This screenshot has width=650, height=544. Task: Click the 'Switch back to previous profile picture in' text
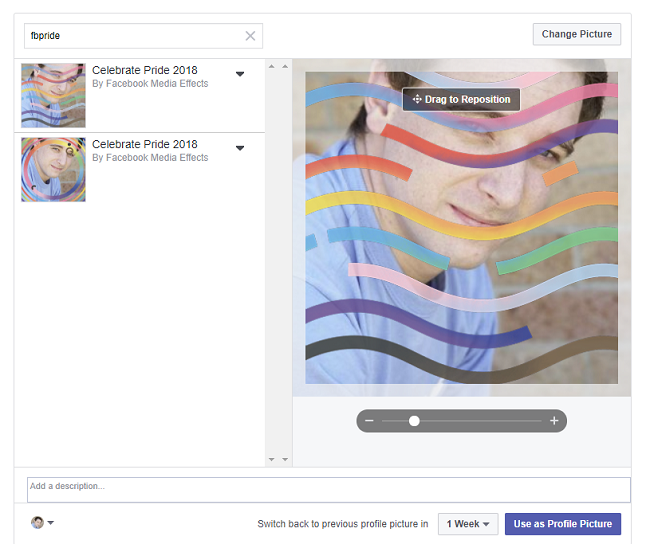[x=342, y=524]
